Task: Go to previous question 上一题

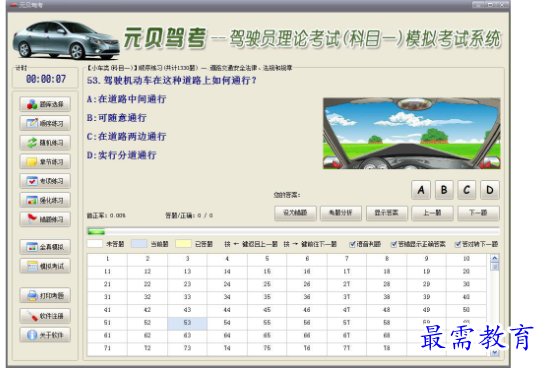Action: point(432,213)
